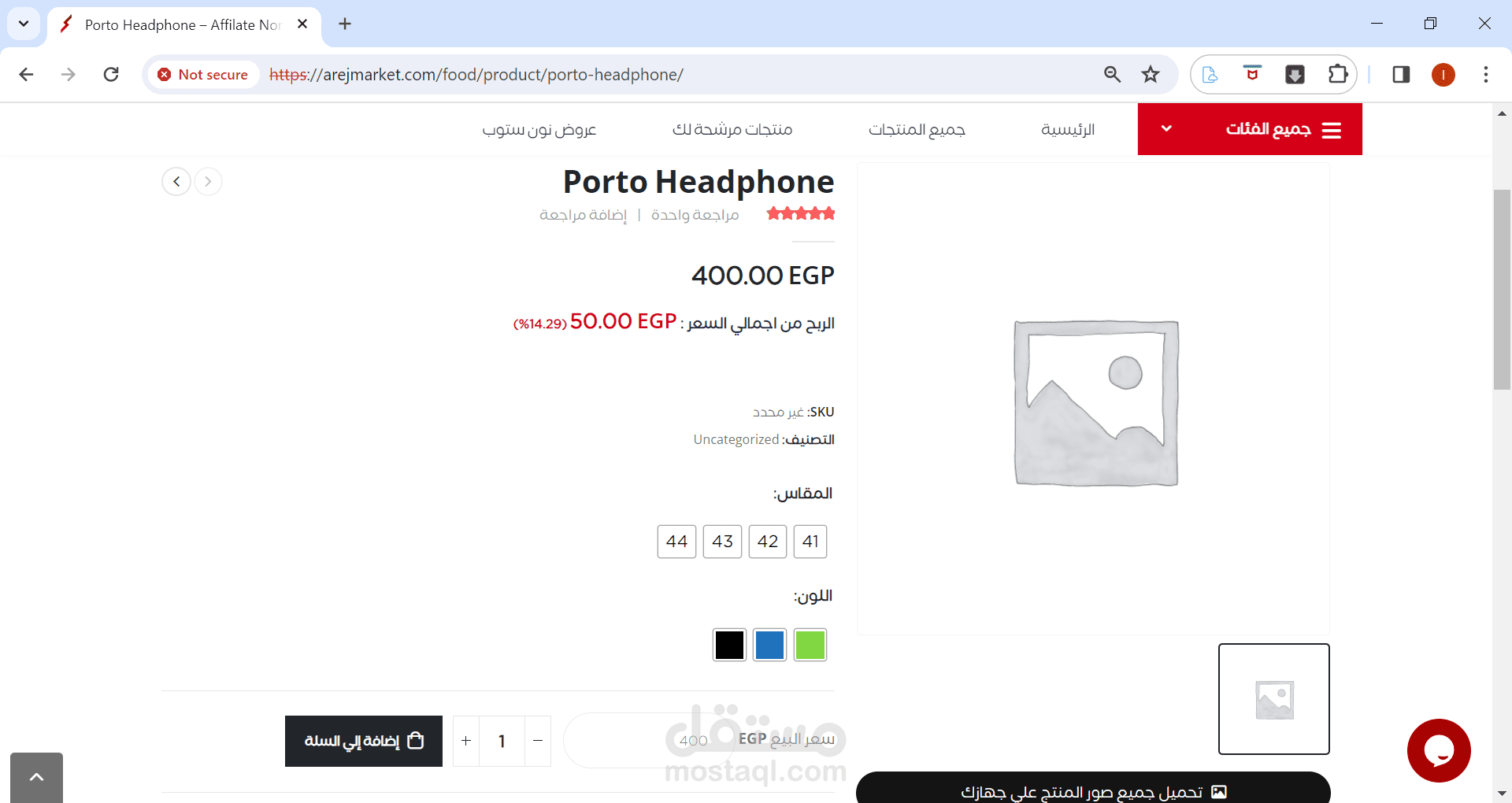Click إضافة مراجعة link
Viewport: 1512px width, 803px height.
click(584, 215)
